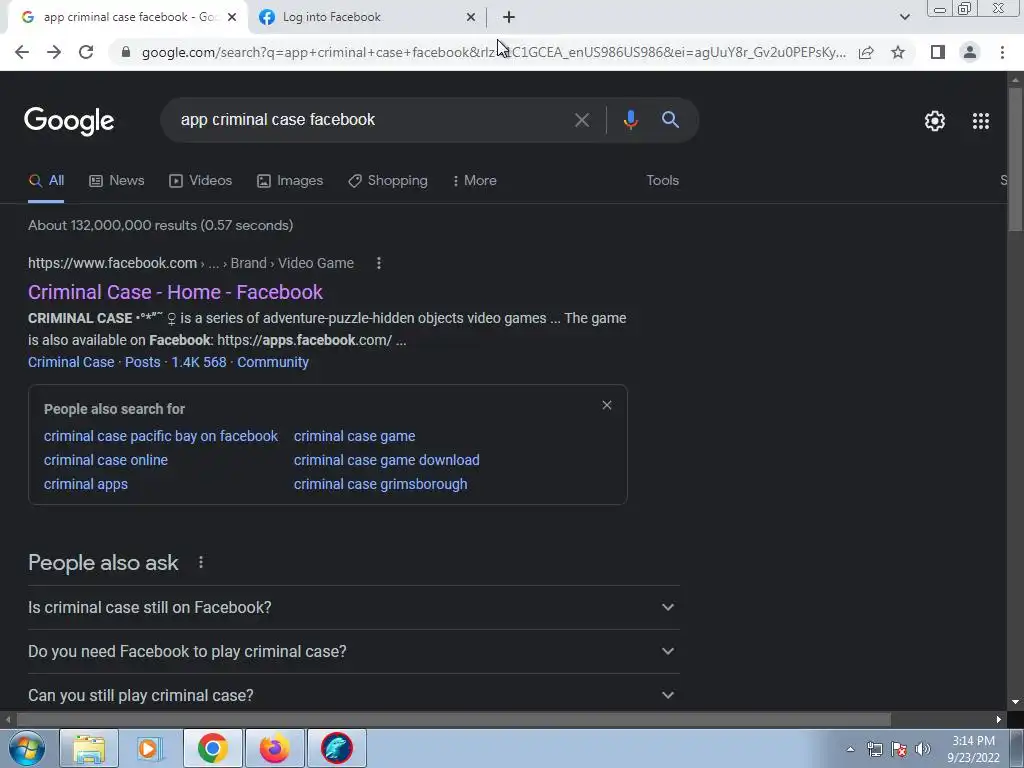The height and width of the screenshot is (768, 1024).
Task: Select the All results tab
Action: [x=46, y=181]
